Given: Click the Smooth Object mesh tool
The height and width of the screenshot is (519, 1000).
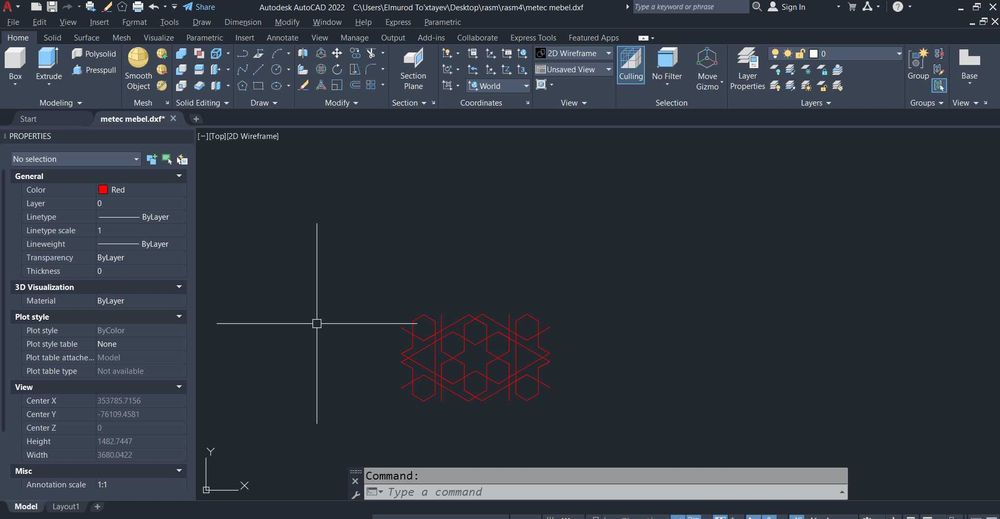Looking at the screenshot, I should pyautogui.click(x=138, y=69).
